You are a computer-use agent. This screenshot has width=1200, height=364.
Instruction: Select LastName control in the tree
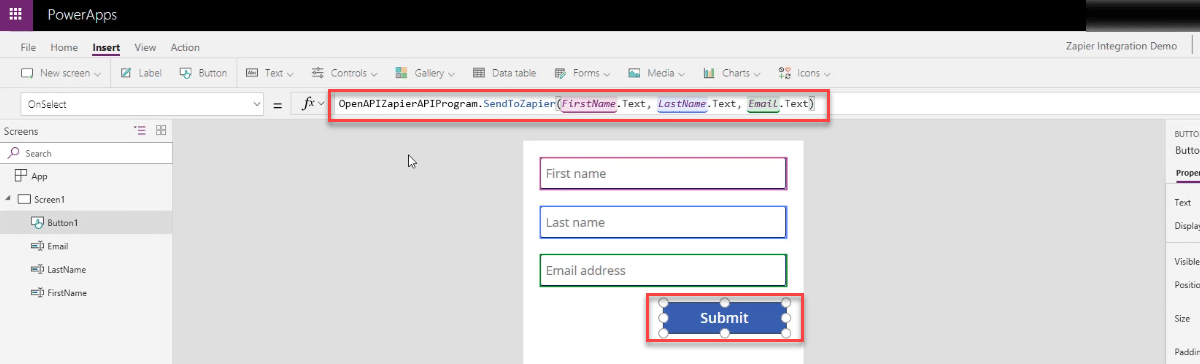pos(66,269)
